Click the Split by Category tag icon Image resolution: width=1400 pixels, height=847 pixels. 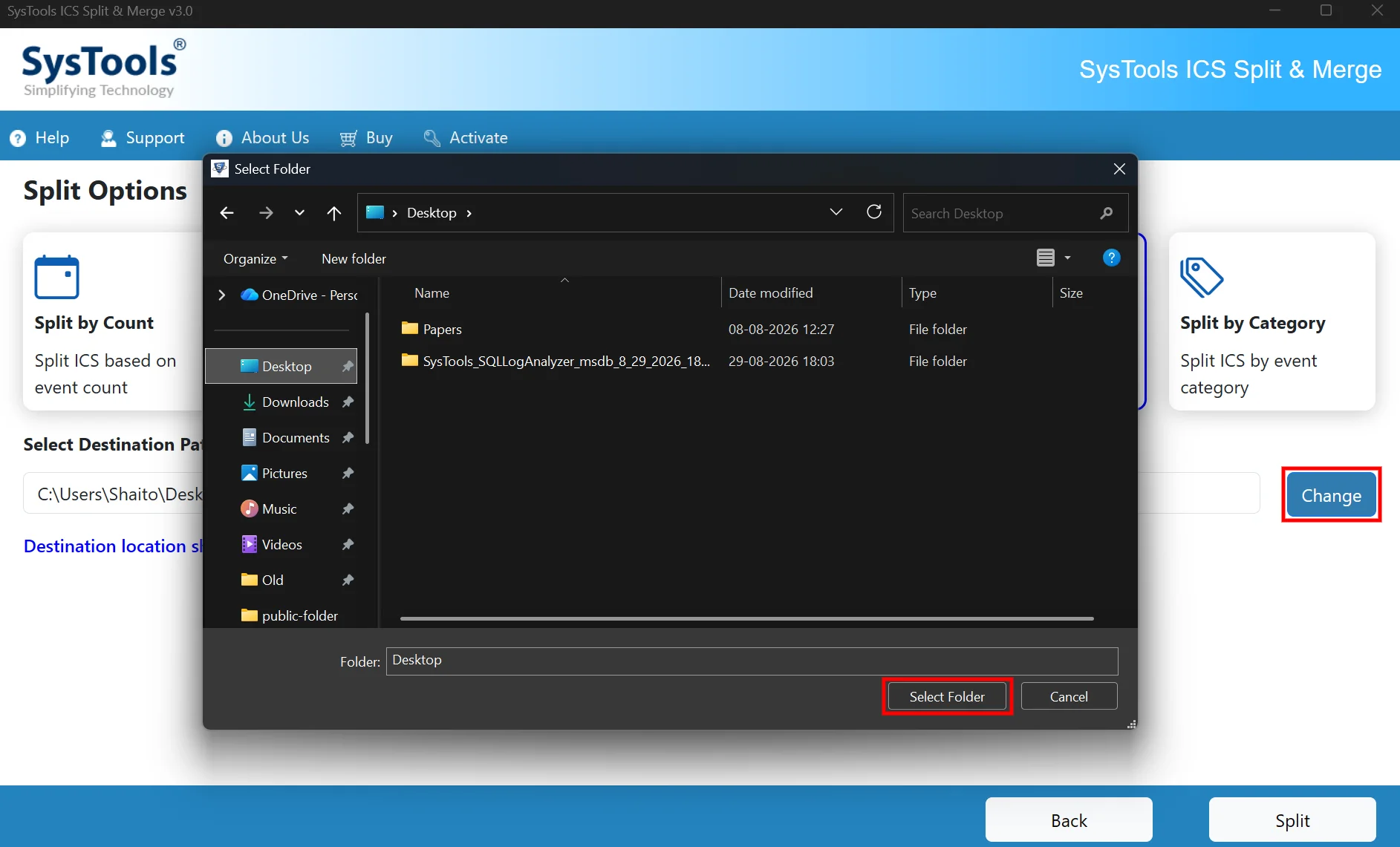pyautogui.click(x=1202, y=277)
